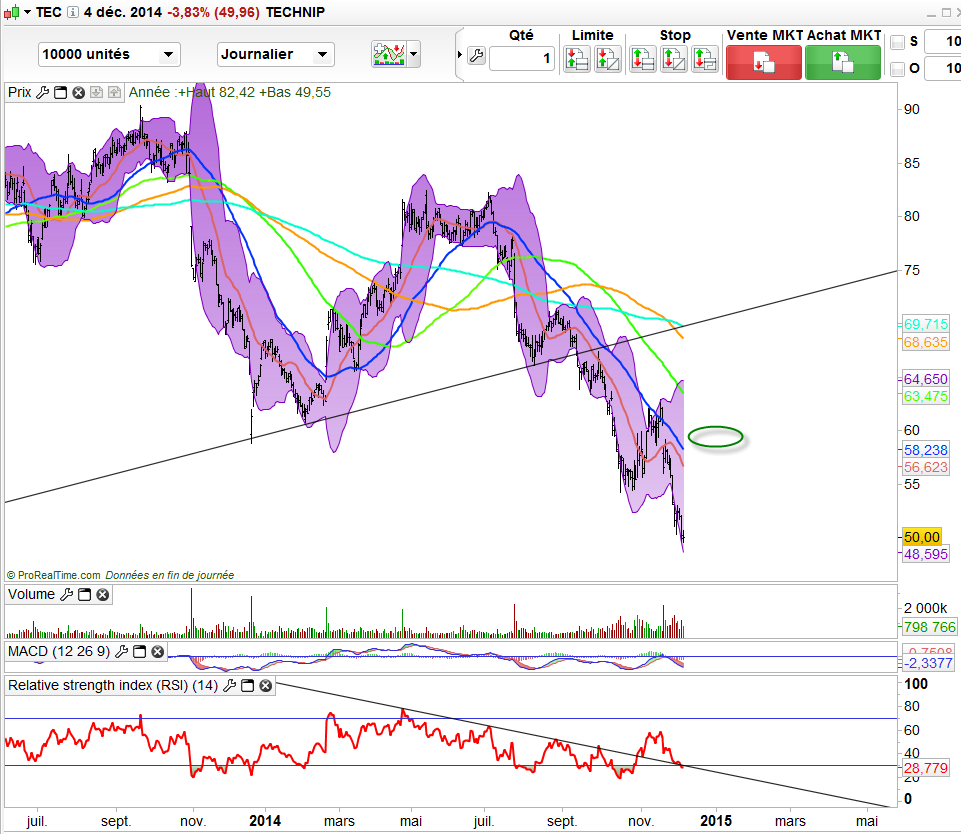Click the Qté quantity input field
The image size is (961, 834).
522,59
